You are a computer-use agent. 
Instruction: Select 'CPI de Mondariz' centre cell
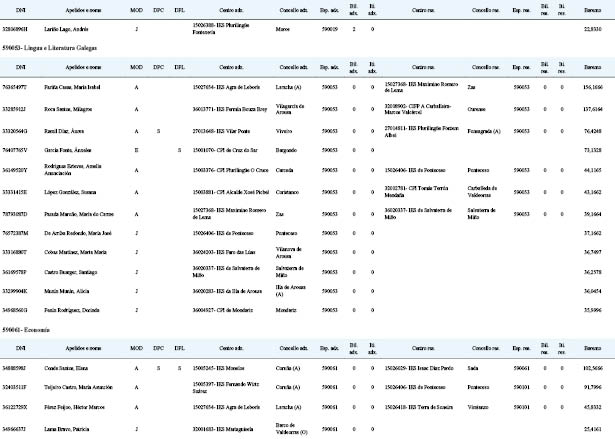click(223, 310)
